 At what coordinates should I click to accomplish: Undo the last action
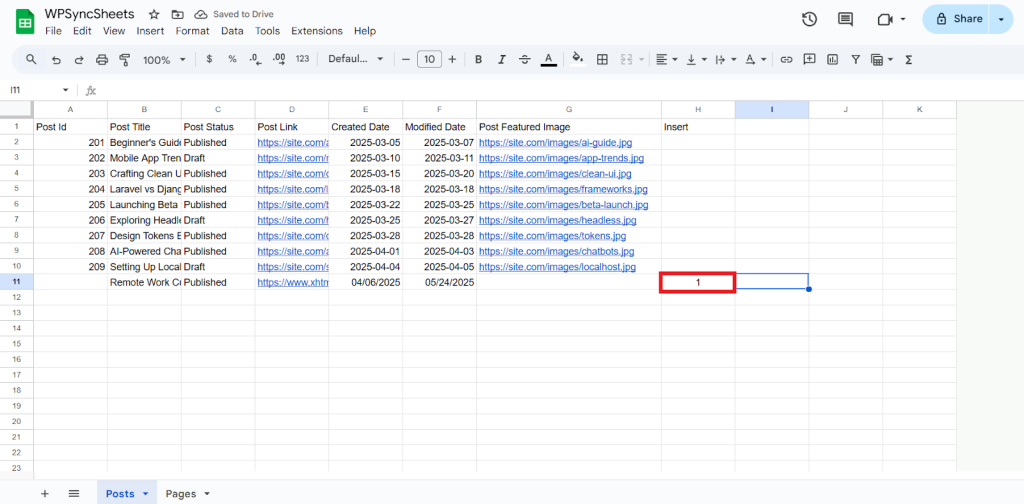(56, 59)
